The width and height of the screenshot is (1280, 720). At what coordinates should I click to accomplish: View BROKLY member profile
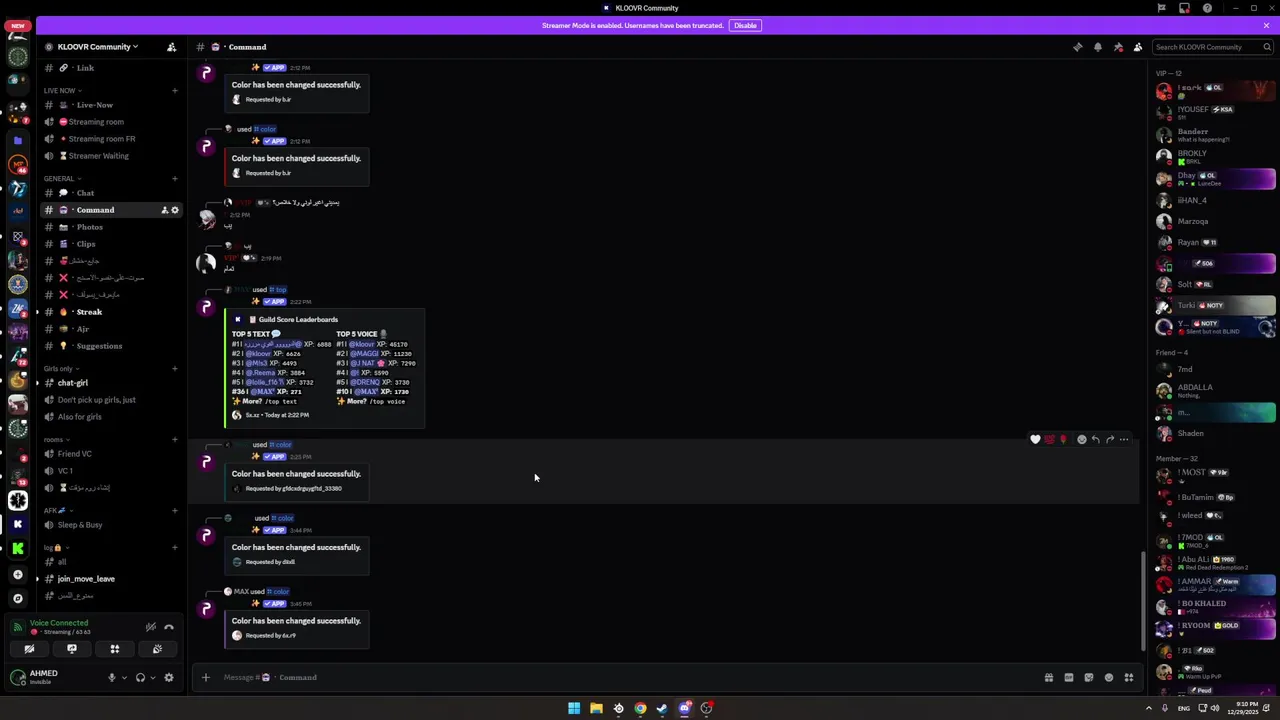[1215, 156]
